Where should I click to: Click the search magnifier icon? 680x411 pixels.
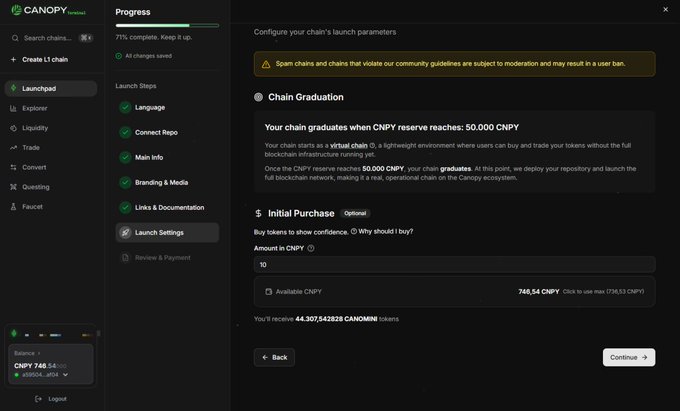[15, 38]
